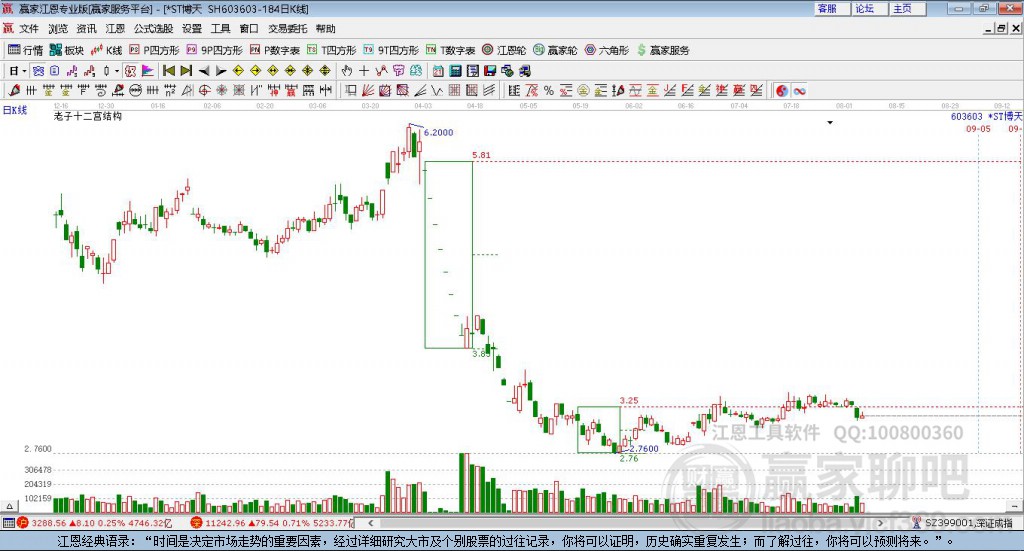
Task: Open the T数字表 tool
Action: click(451, 50)
